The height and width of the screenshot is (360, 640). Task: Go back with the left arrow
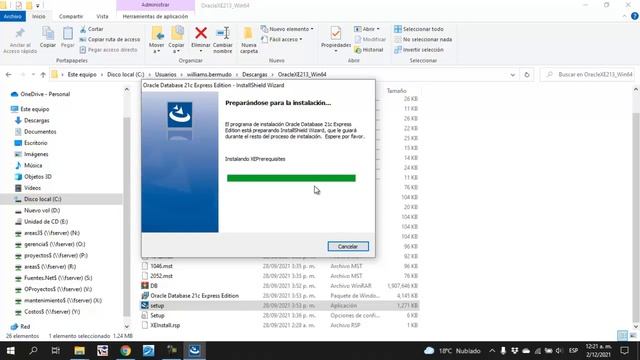coord(9,75)
